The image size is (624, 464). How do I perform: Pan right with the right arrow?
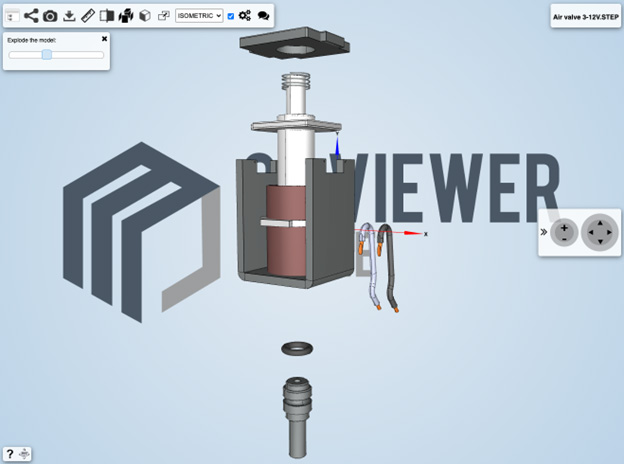pos(610,232)
